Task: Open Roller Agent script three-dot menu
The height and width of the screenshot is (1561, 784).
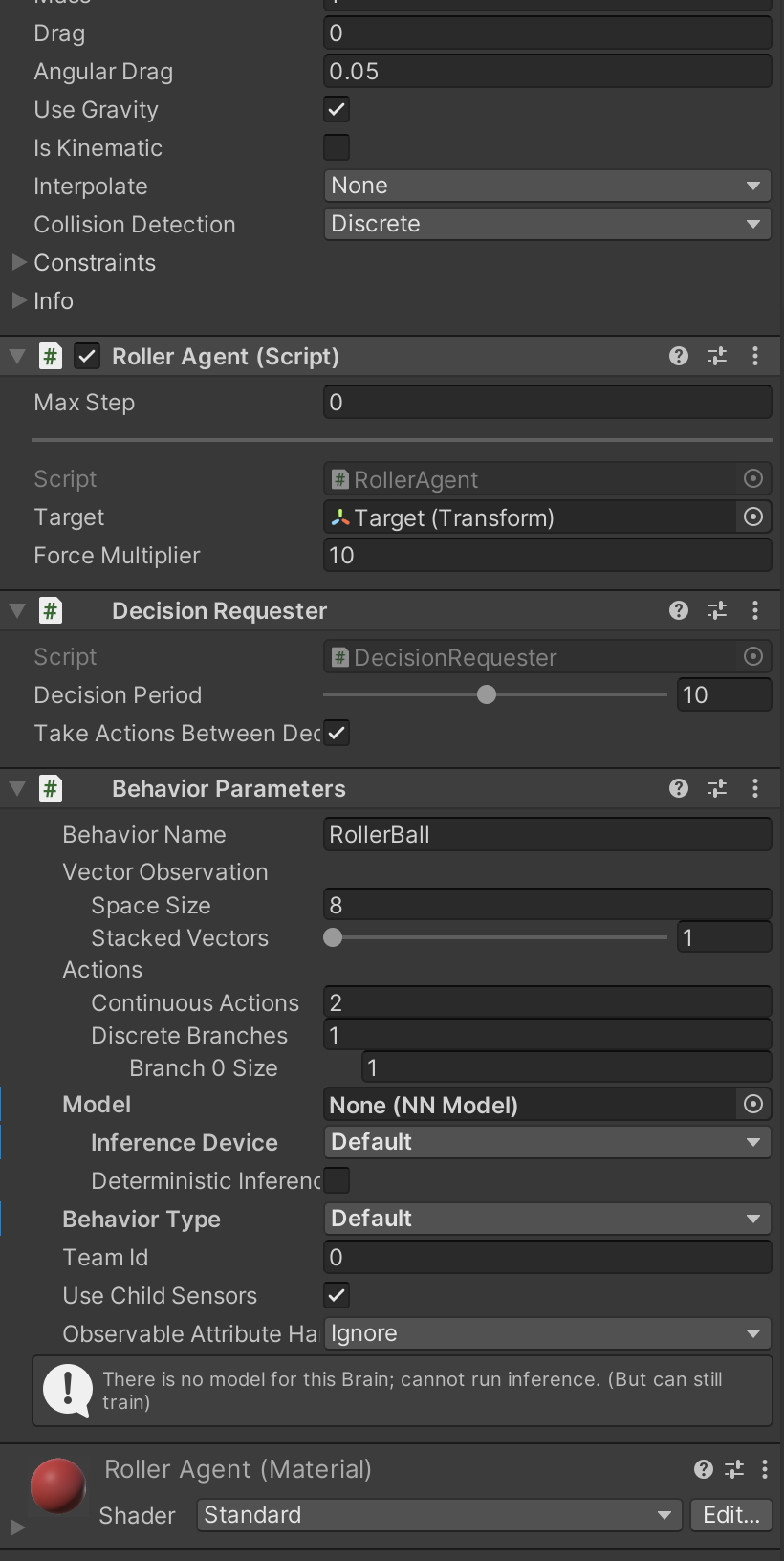Action: 755,356
